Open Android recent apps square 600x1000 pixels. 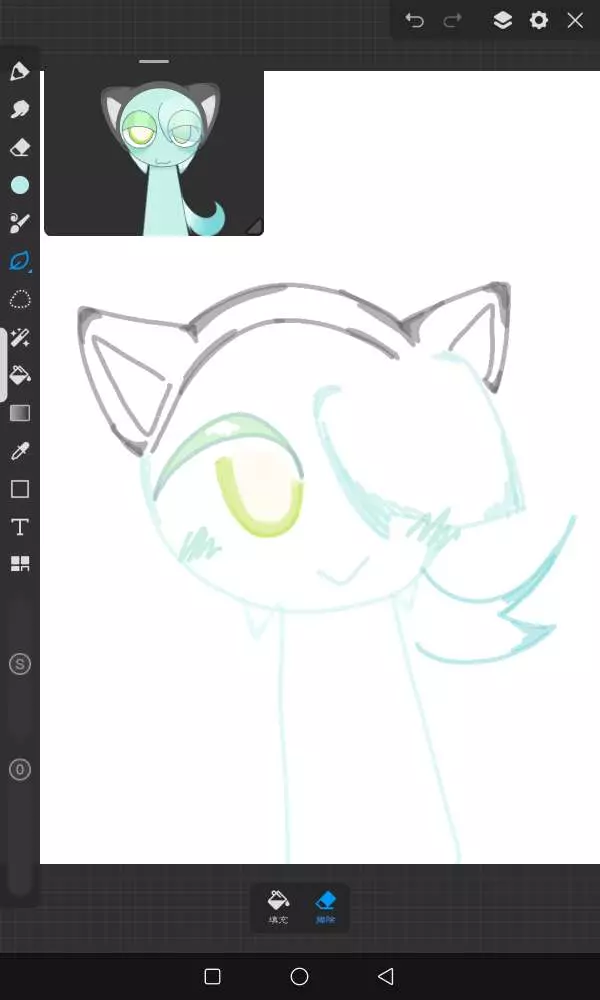click(x=212, y=976)
